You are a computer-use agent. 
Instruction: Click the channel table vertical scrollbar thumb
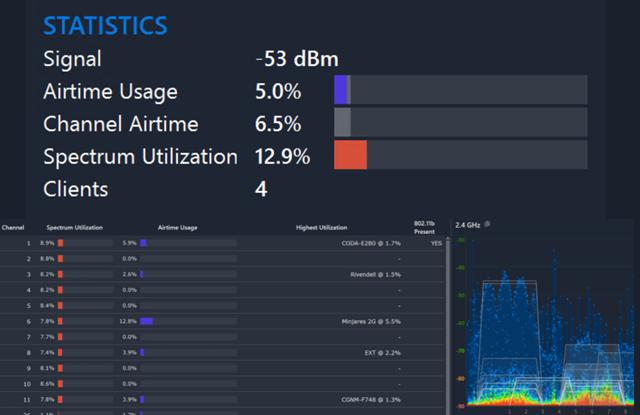[448, 326]
